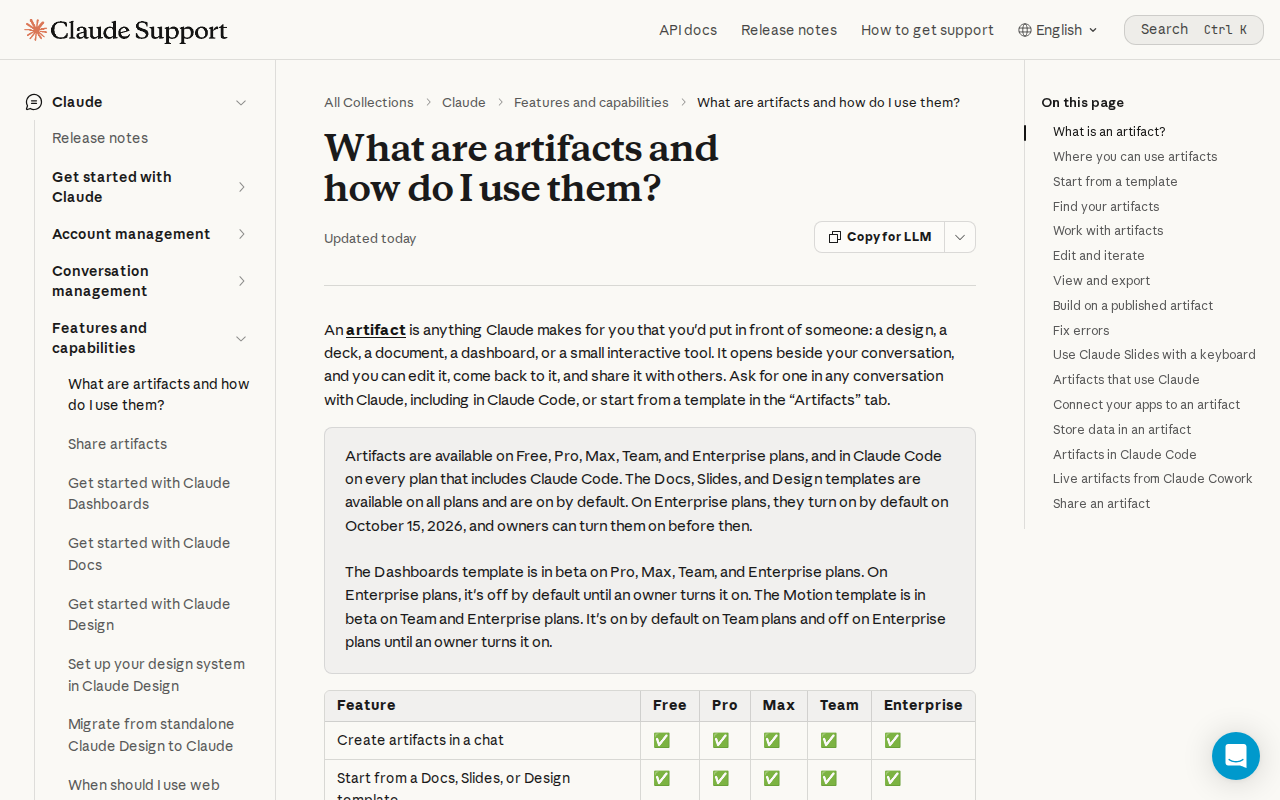Open Get started with Claude Design
1280x800 pixels.
coord(149,614)
